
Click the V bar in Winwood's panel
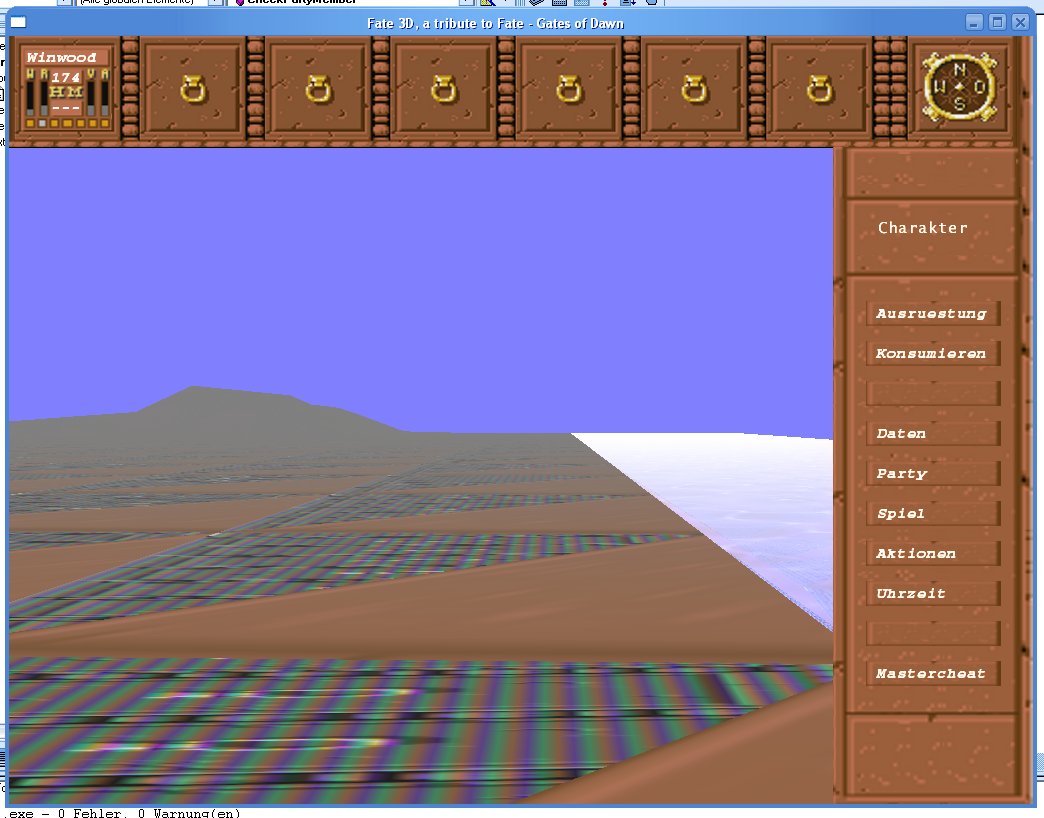click(x=91, y=98)
